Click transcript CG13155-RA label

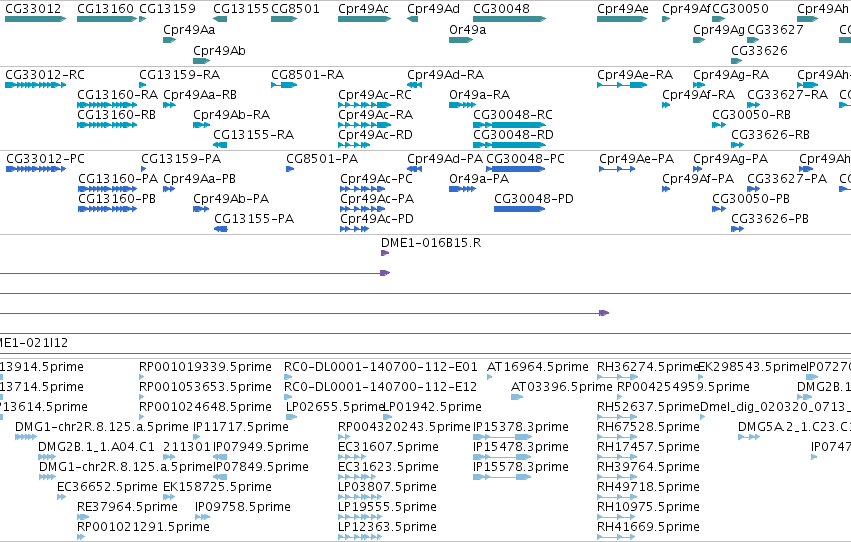click(253, 135)
